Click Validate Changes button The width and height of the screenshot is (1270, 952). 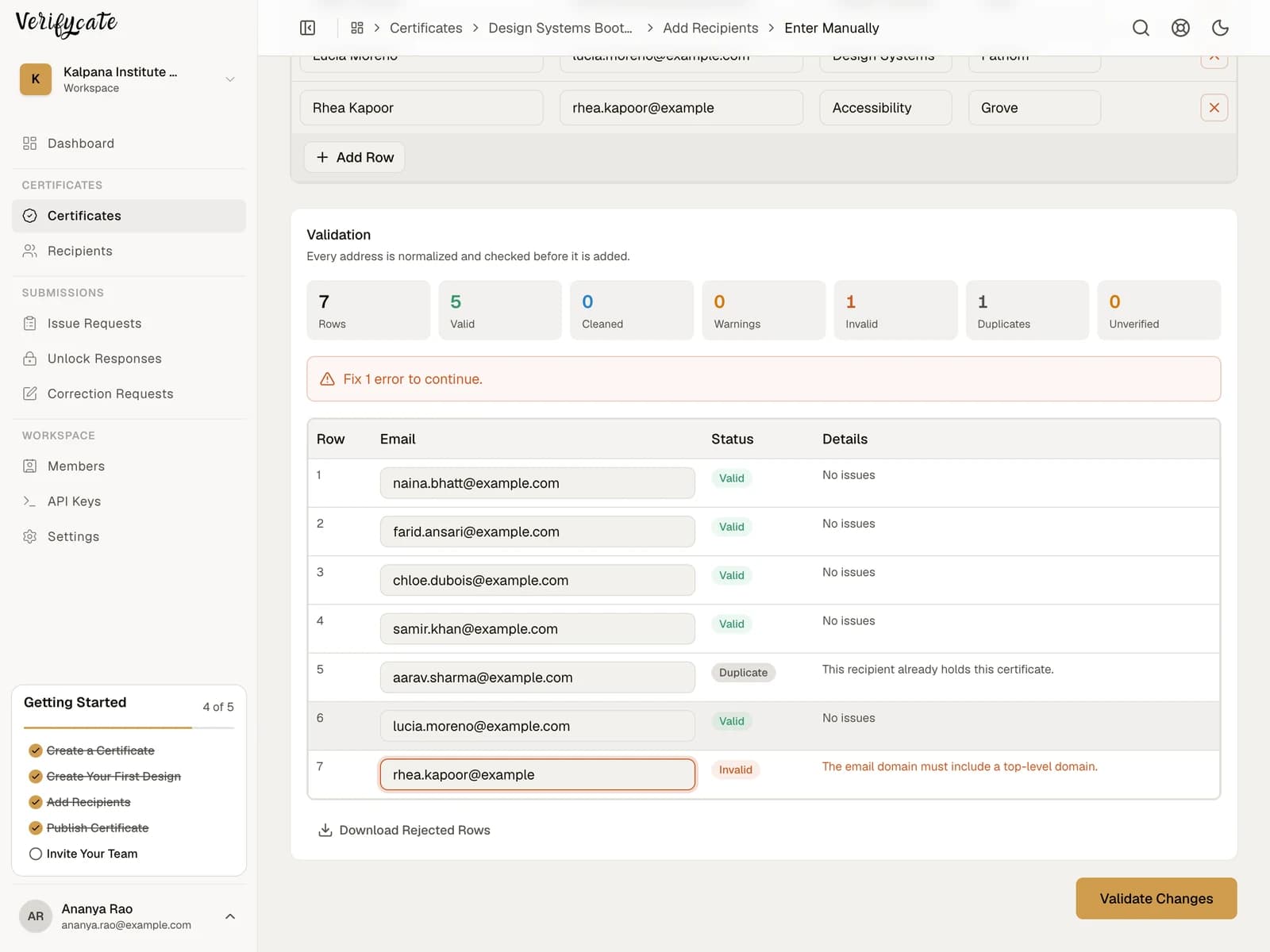(x=1156, y=899)
